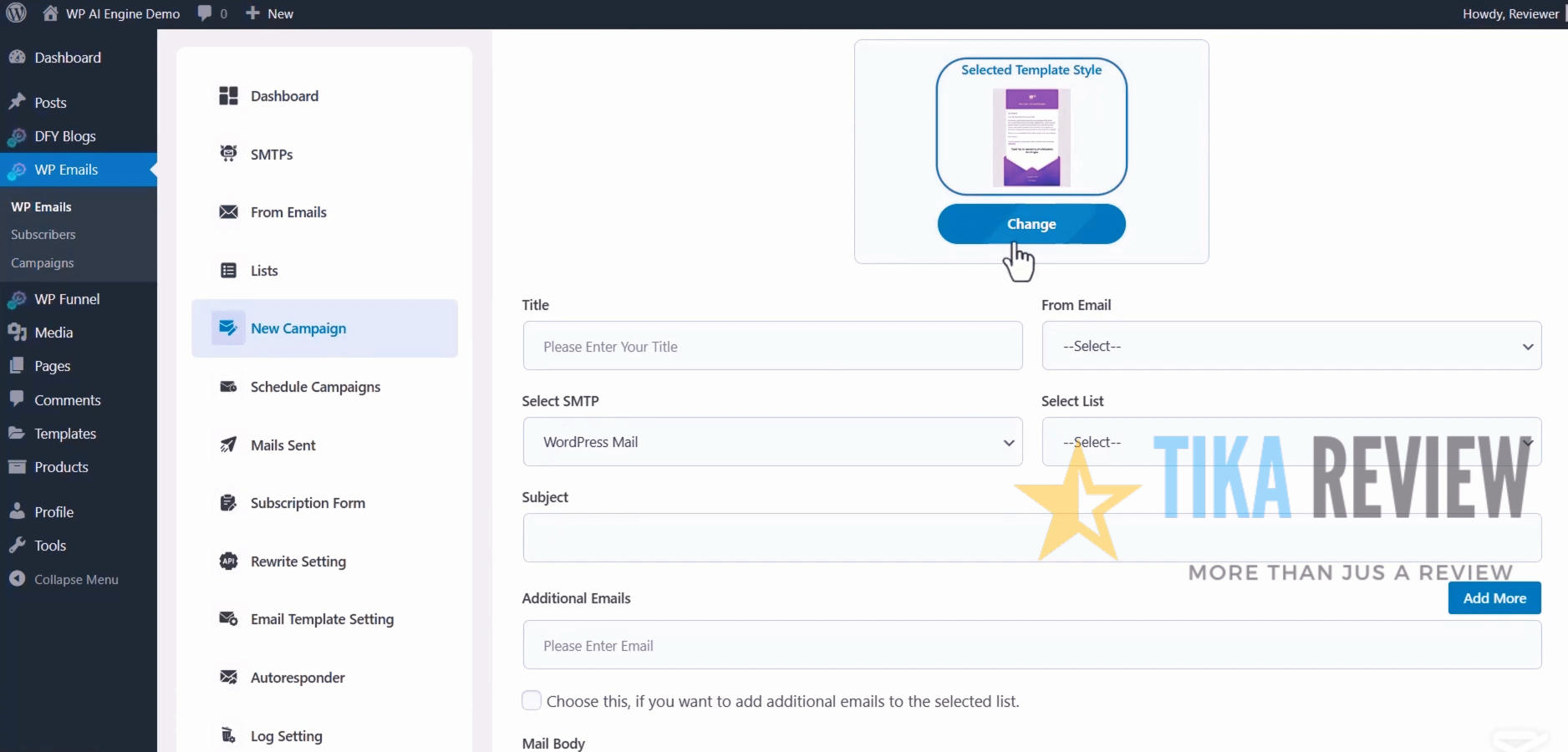Click the Autoresponder icon
Image resolution: width=1568 pixels, height=752 pixels.
[x=228, y=678]
